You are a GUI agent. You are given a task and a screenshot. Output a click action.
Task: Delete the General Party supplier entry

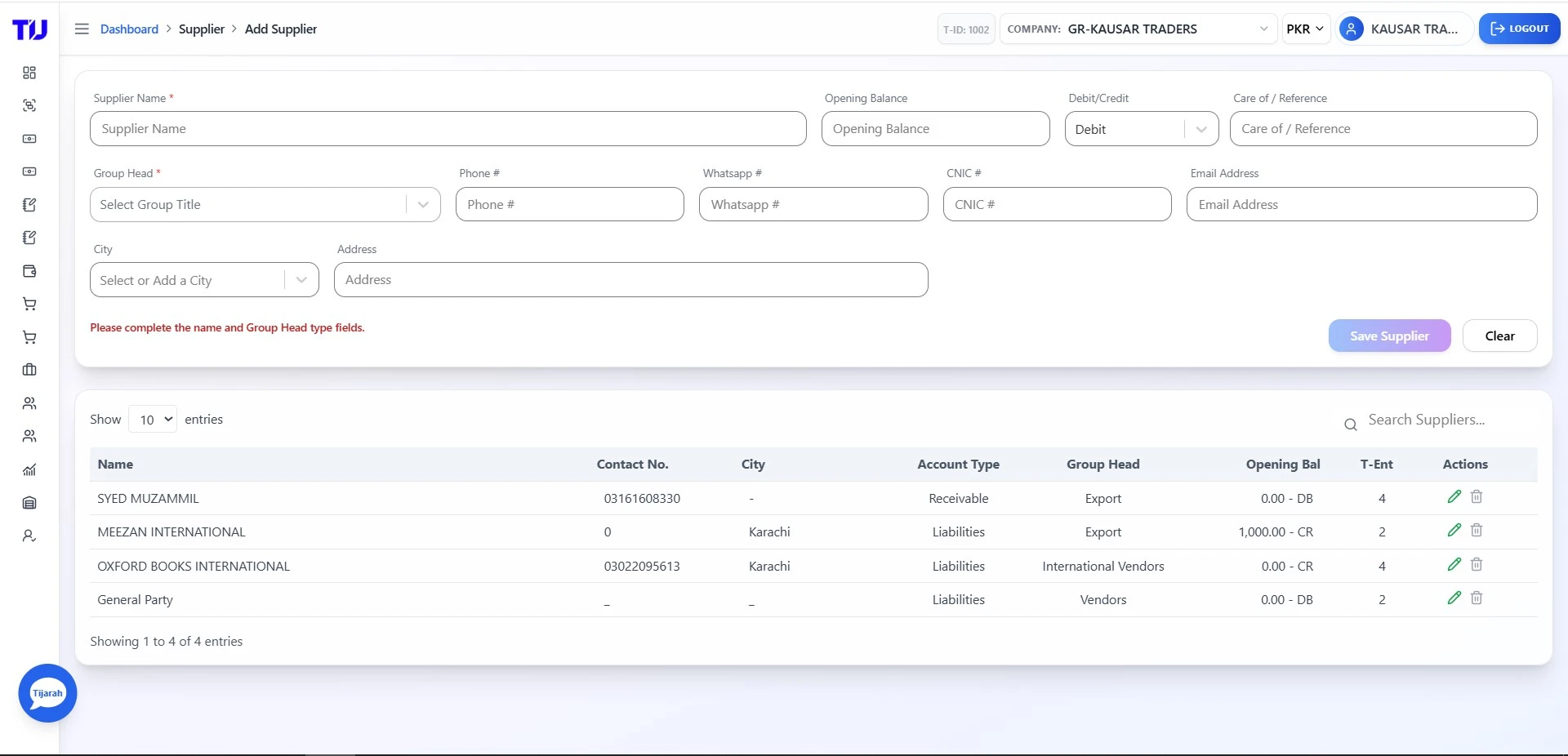click(1477, 598)
